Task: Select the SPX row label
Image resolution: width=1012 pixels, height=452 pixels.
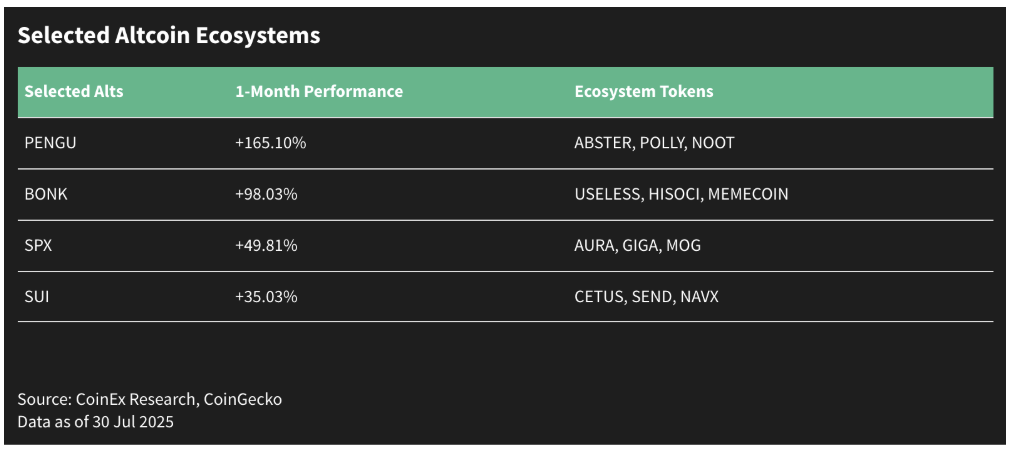Action: pyautogui.click(x=38, y=245)
